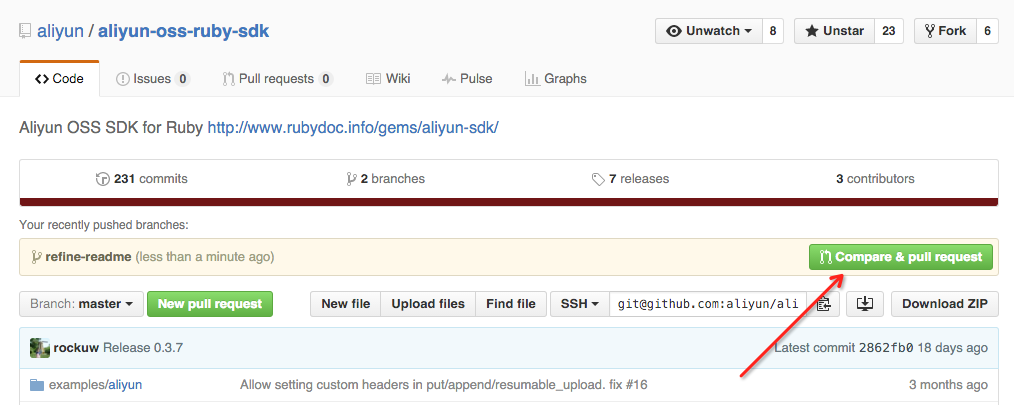
Task: Open the SSH protocol dropdown
Action: pyautogui.click(x=579, y=304)
